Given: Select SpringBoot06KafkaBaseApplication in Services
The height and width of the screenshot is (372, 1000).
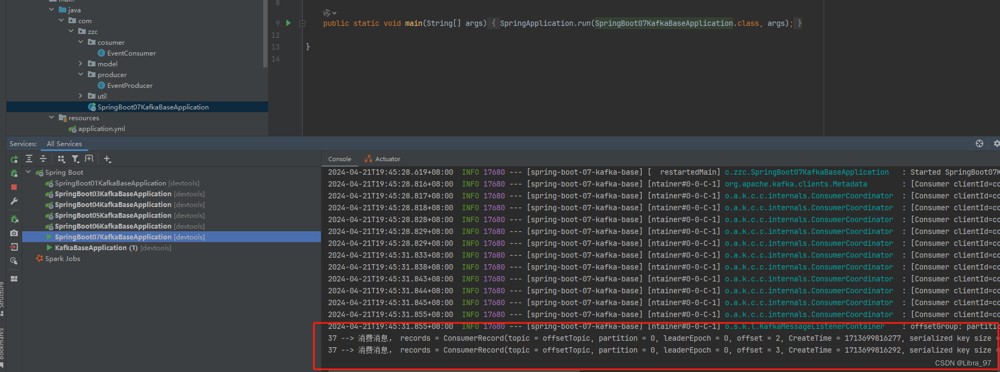Looking at the screenshot, I should tap(125, 227).
